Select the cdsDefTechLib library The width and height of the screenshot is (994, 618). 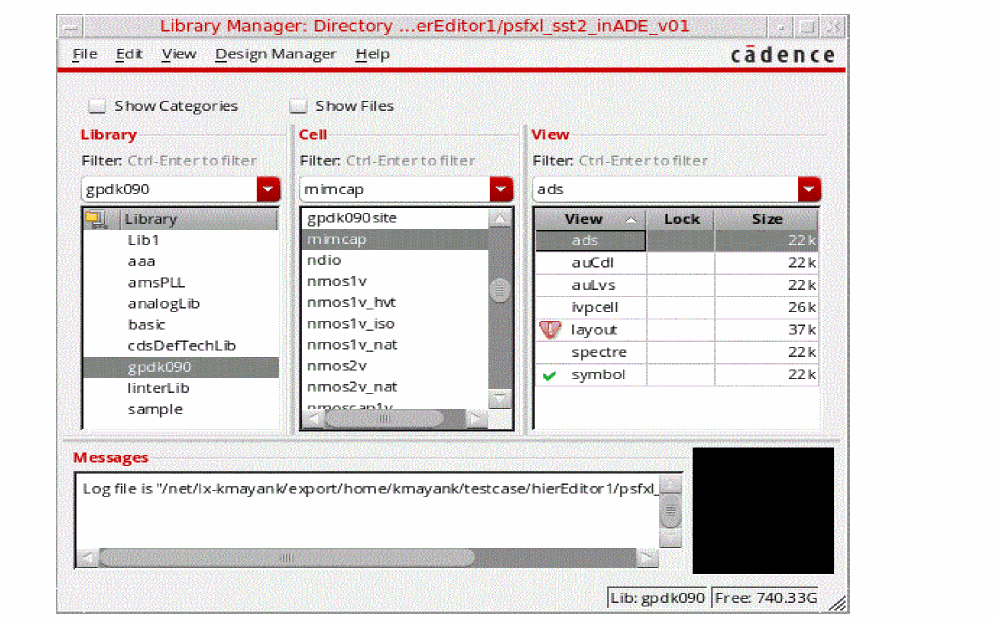tap(181, 346)
